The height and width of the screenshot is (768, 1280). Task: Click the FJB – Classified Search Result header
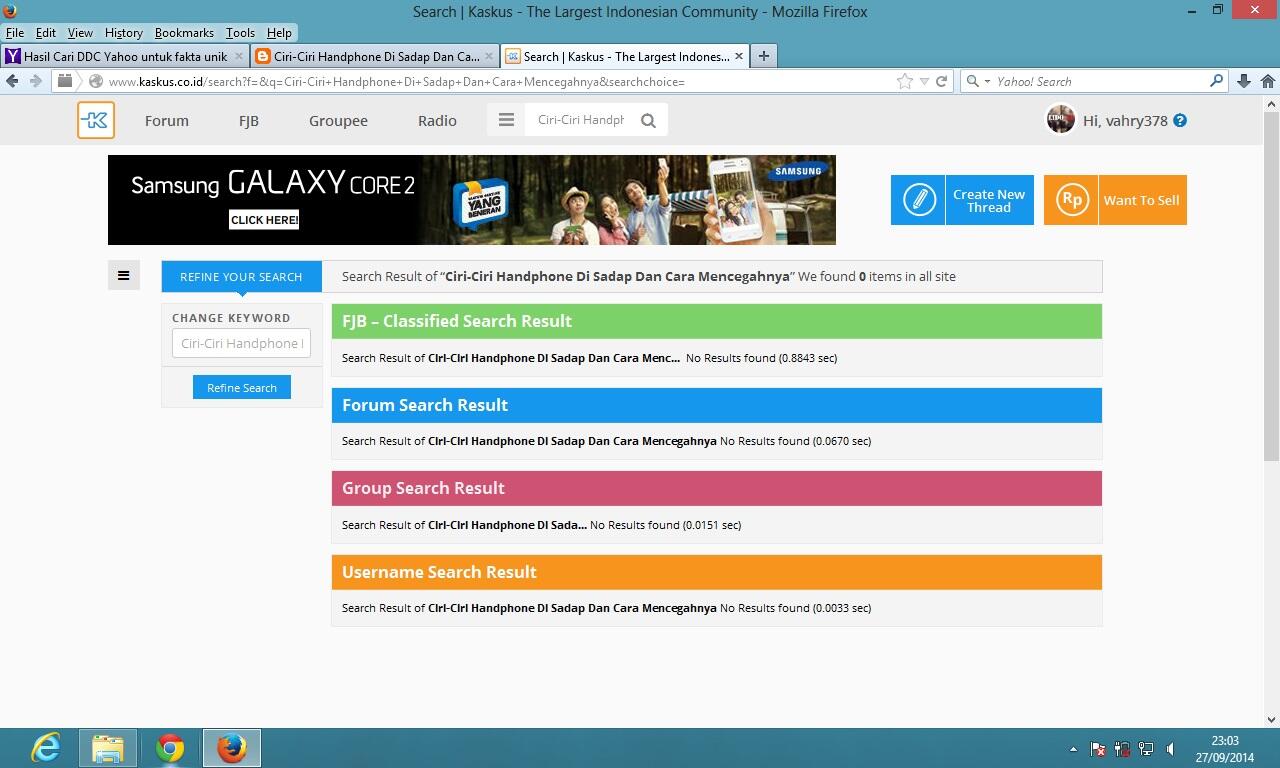coord(716,321)
